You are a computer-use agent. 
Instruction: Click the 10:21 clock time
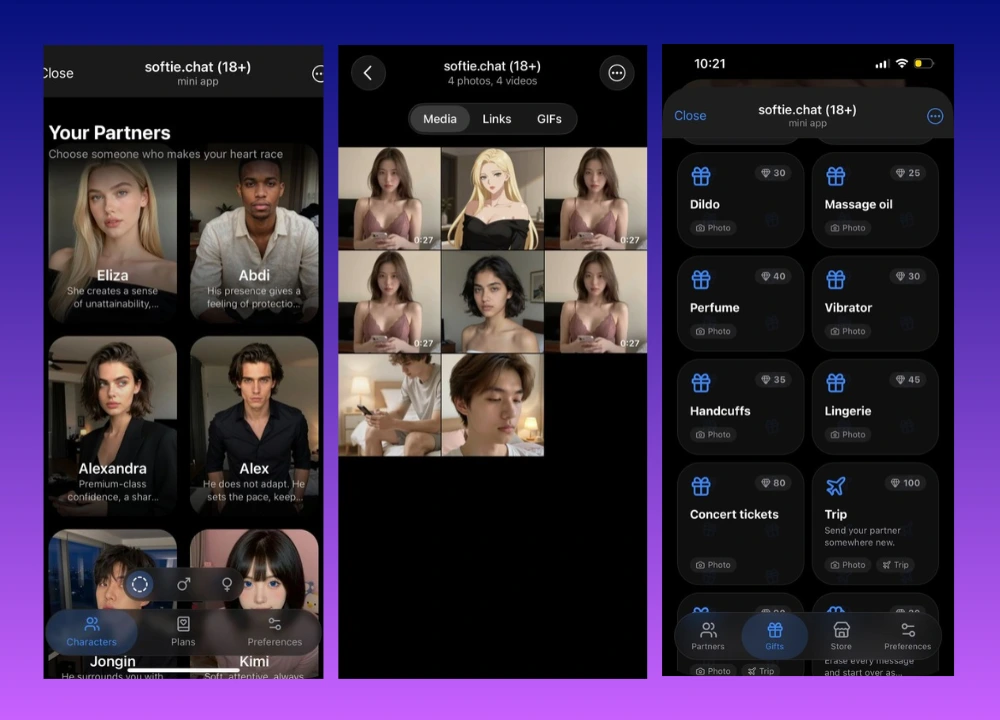click(x=710, y=64)
